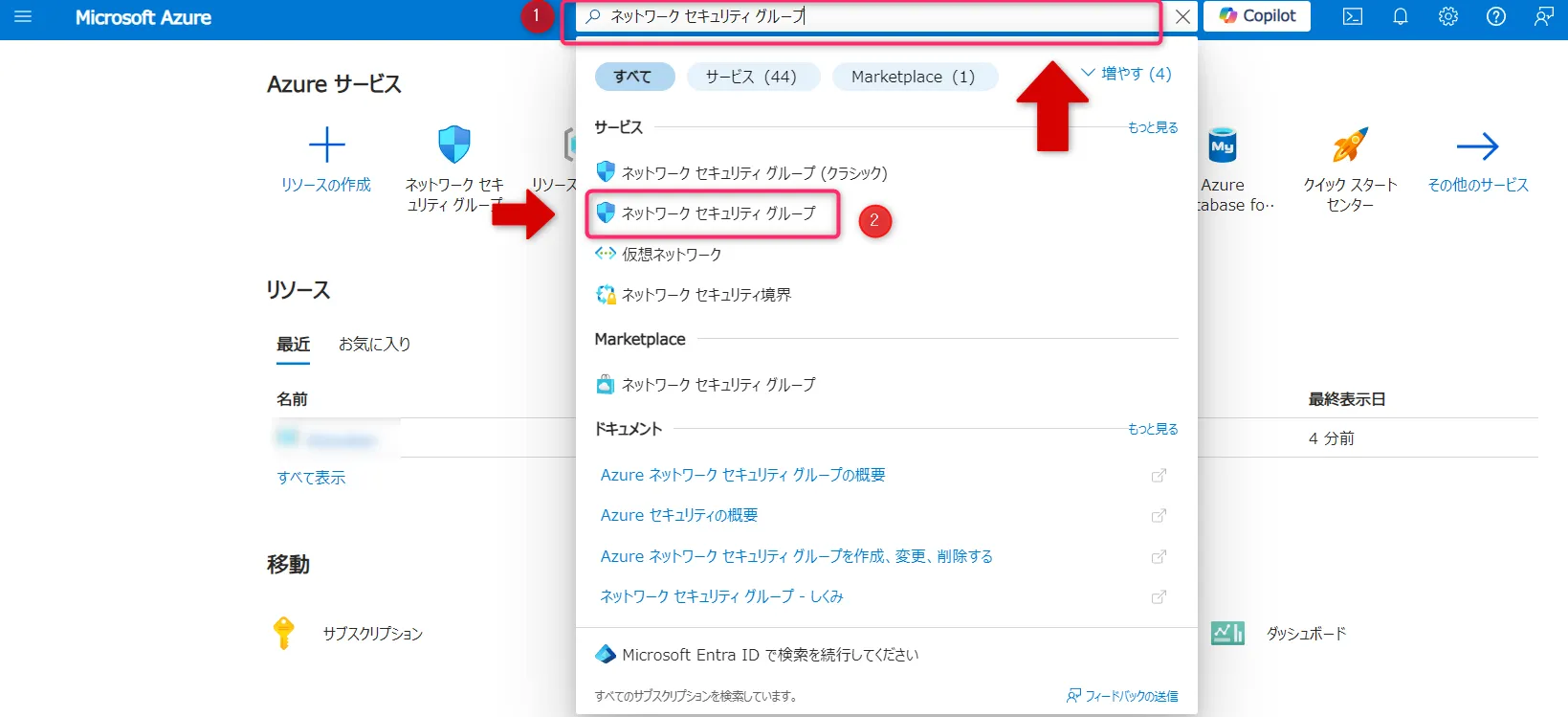Viewport: 1568px width, 717px height.
Task: Open the feedback person icon in header
Action: tap(1543, 16)
